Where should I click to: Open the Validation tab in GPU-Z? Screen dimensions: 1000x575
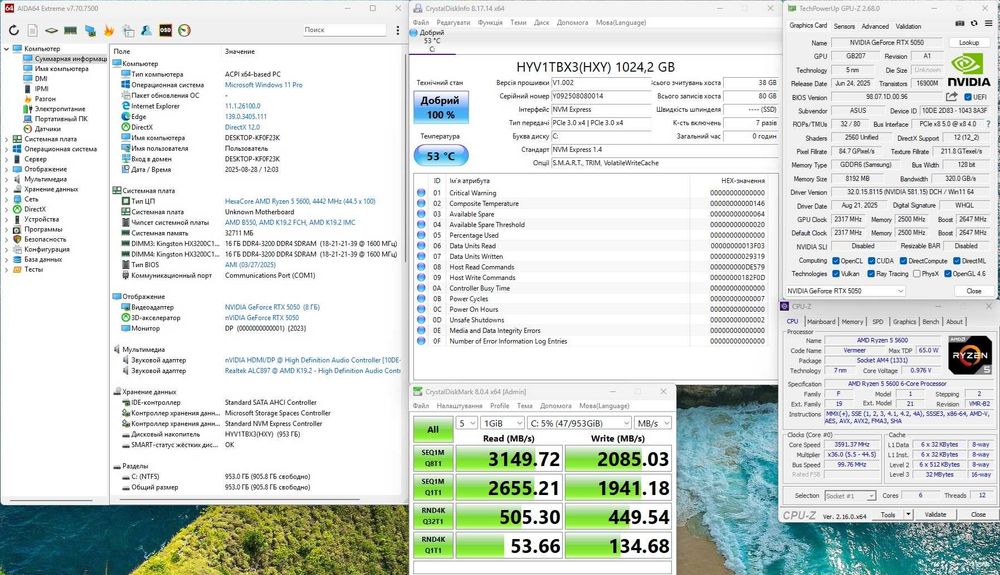click(x=908, y=26)
